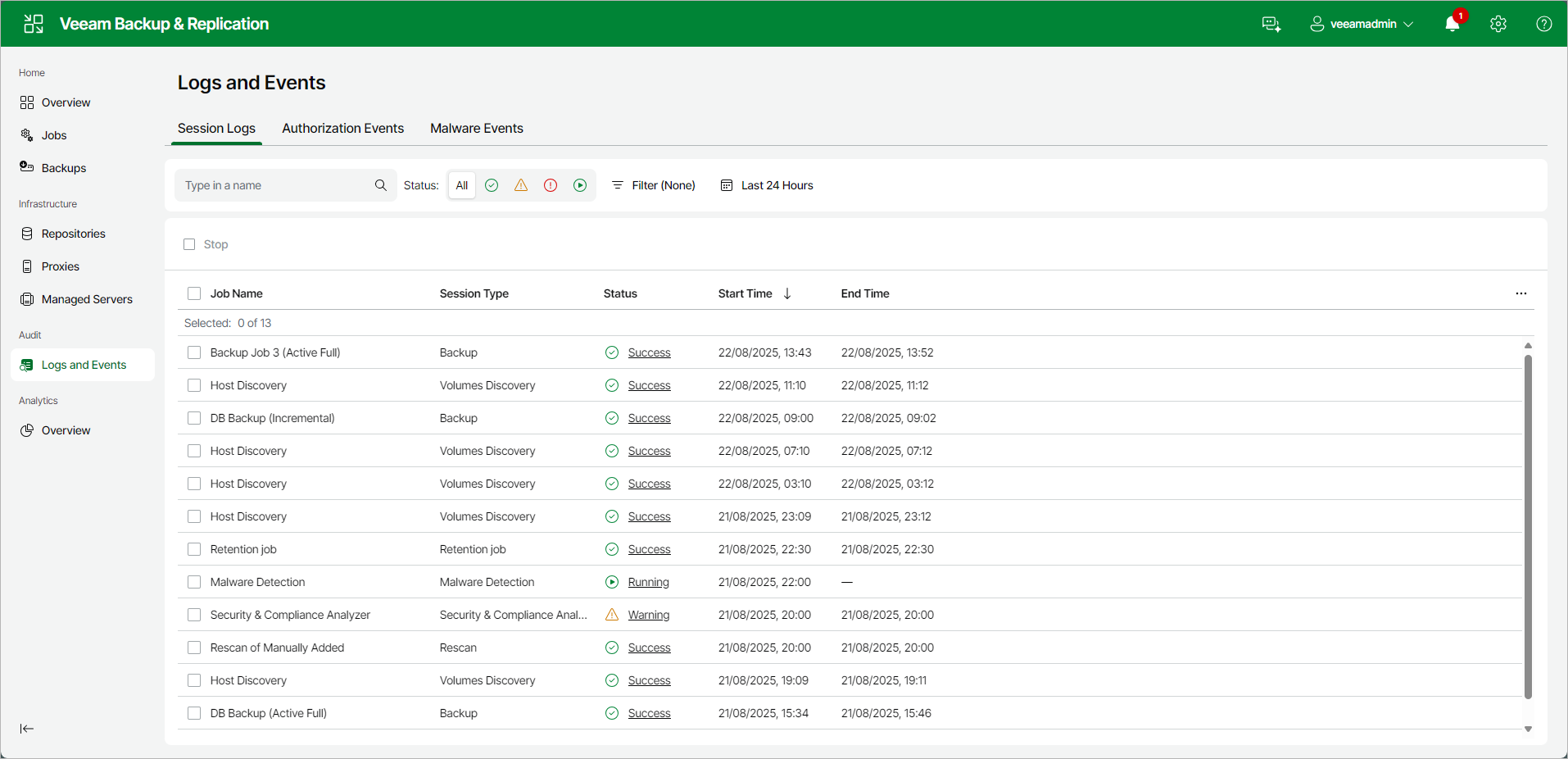Tick the Retention job row checkbox
The height and width of the screenshot is (759, 1568).
(x=194, y=549)
